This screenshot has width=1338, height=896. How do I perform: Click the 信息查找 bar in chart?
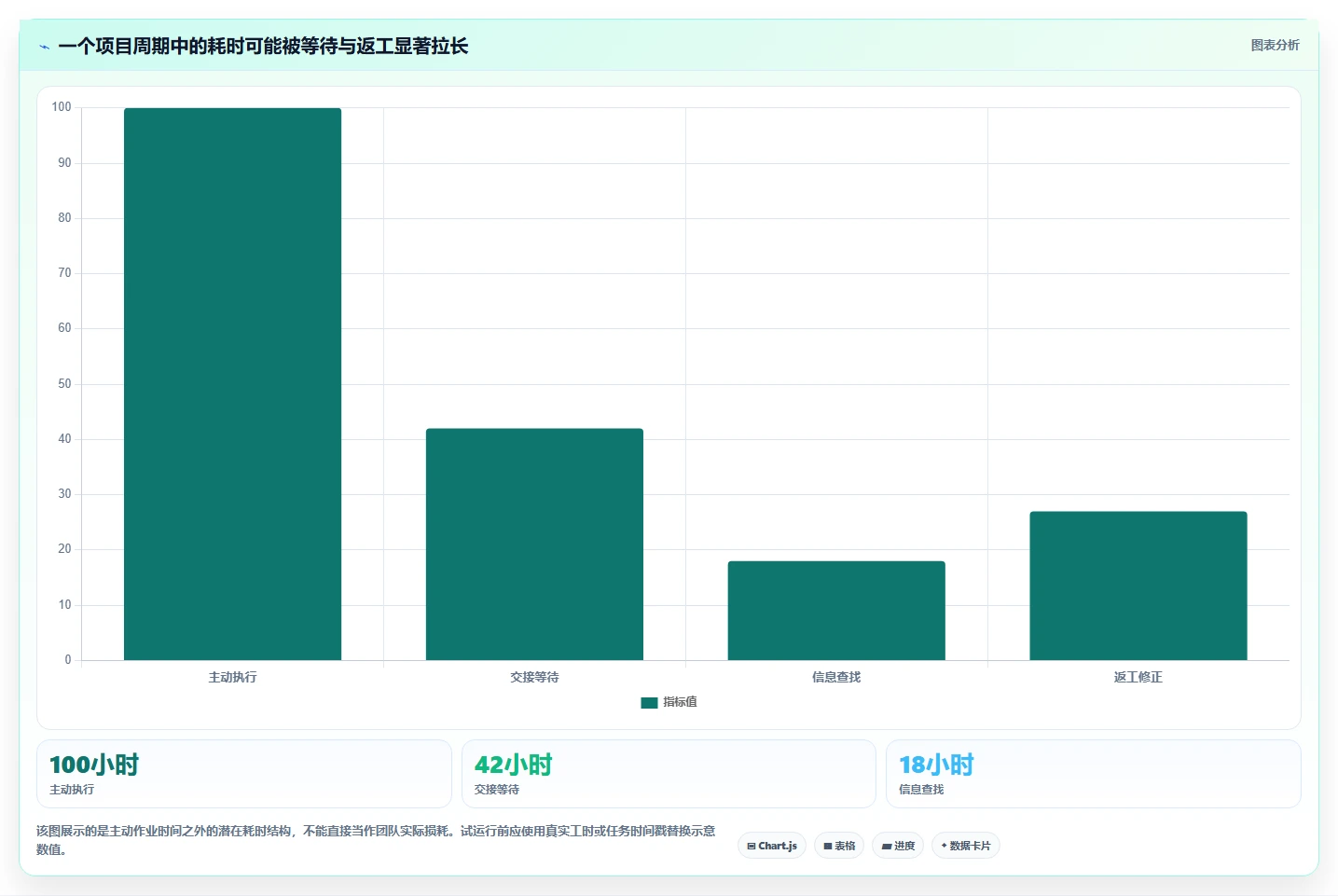click(836, 611)
